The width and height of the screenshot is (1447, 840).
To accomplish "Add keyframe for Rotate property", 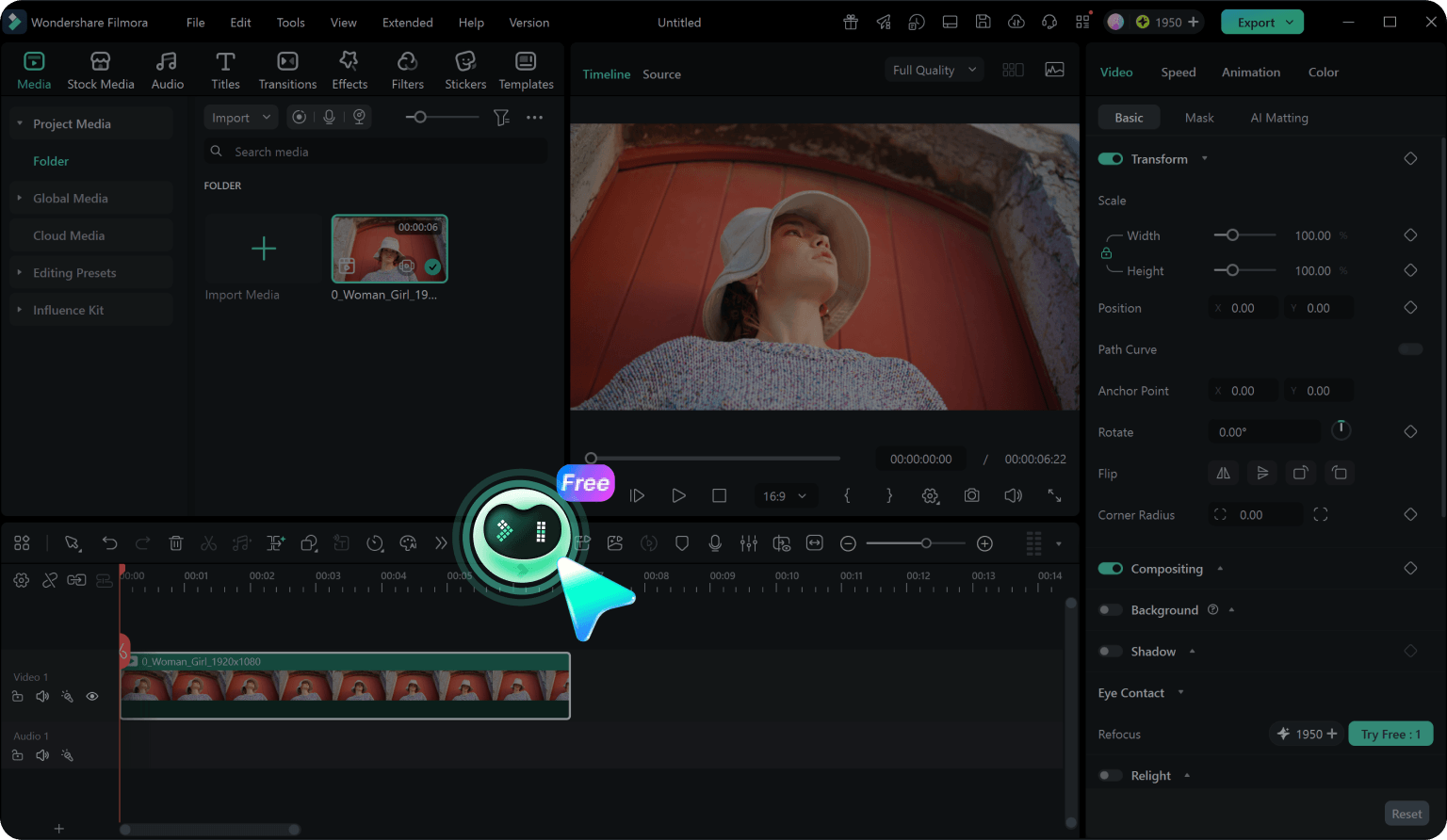I will pyautogui.click(x=1410, y=431).
